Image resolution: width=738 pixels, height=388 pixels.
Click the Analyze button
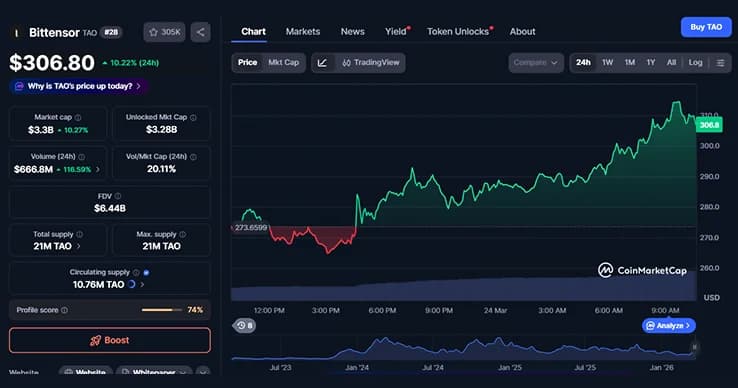coord(669,325)
